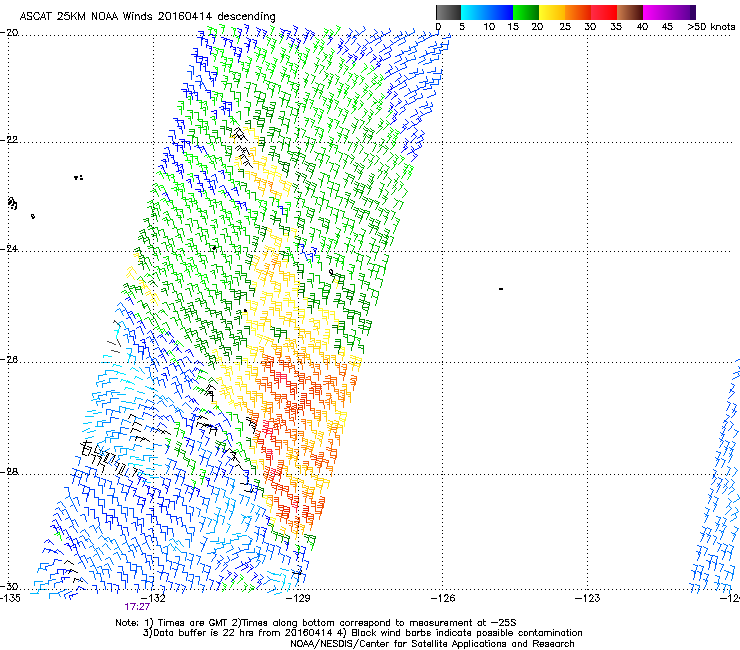Click the '>50 knots' legend label
This screenshot has width=740, height=650.
tap(711, 27)
